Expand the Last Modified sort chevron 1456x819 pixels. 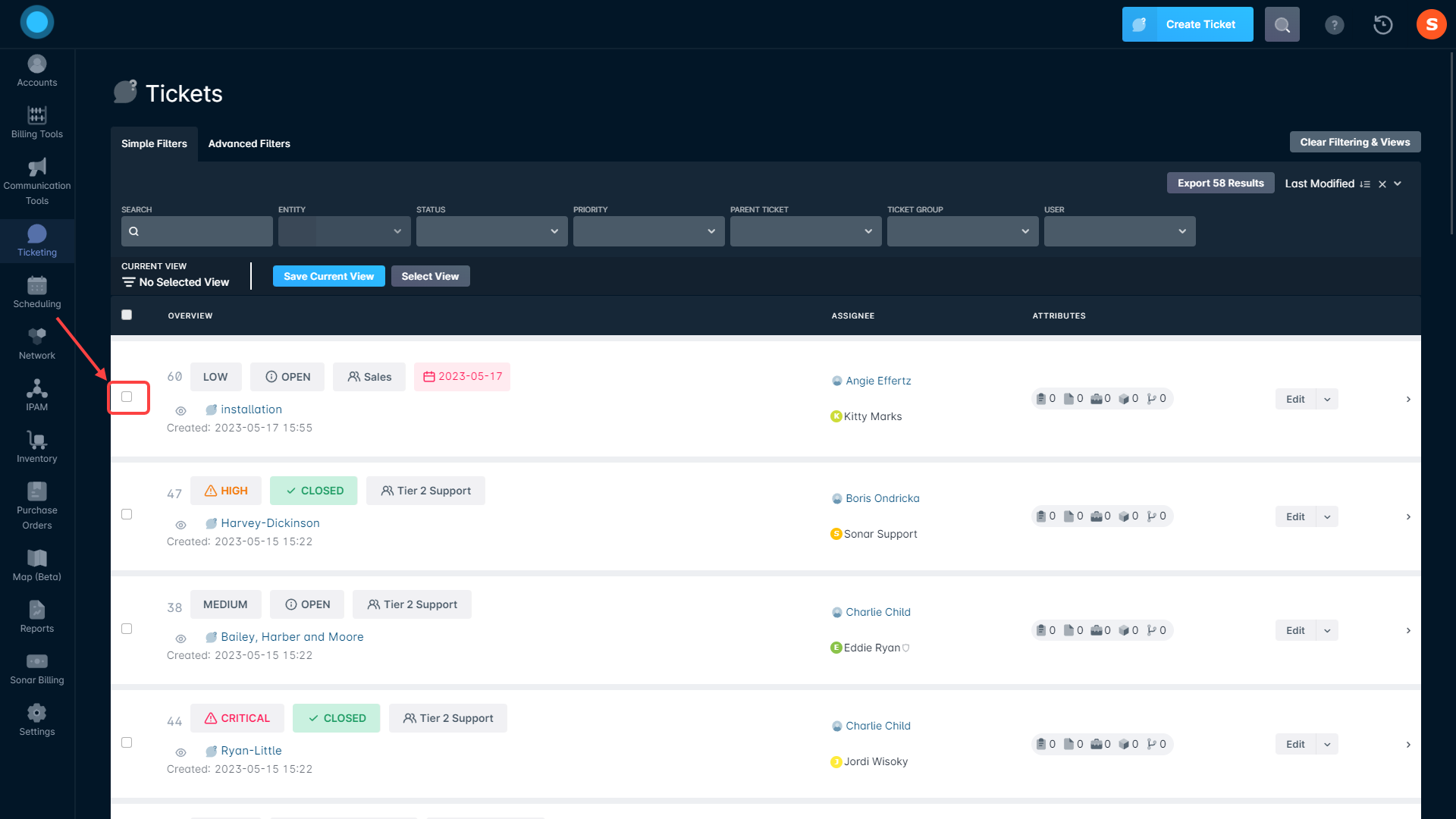(1398, 184)
